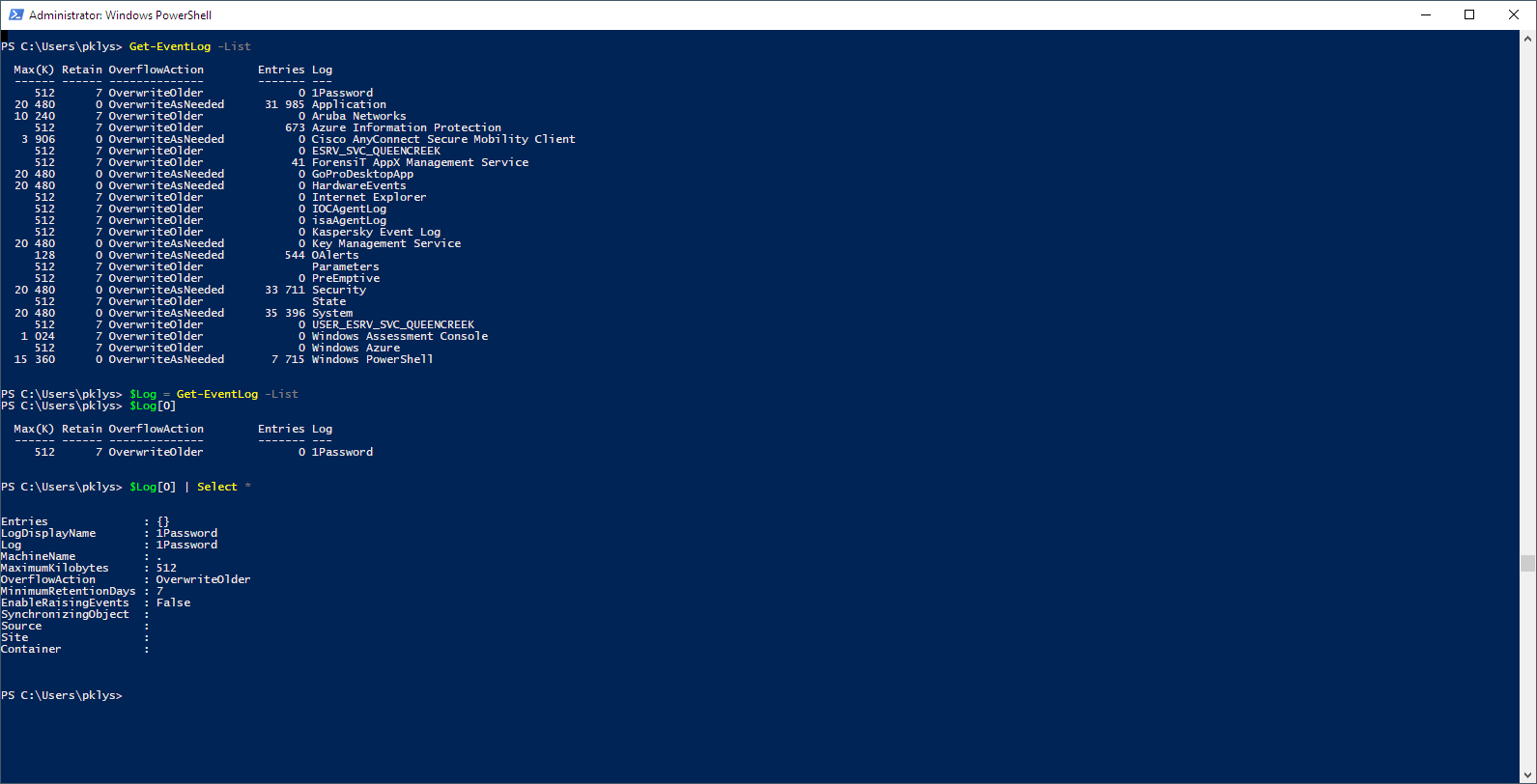
Task: Click the scrollbar down arrow
Action: pos(1529,773)
